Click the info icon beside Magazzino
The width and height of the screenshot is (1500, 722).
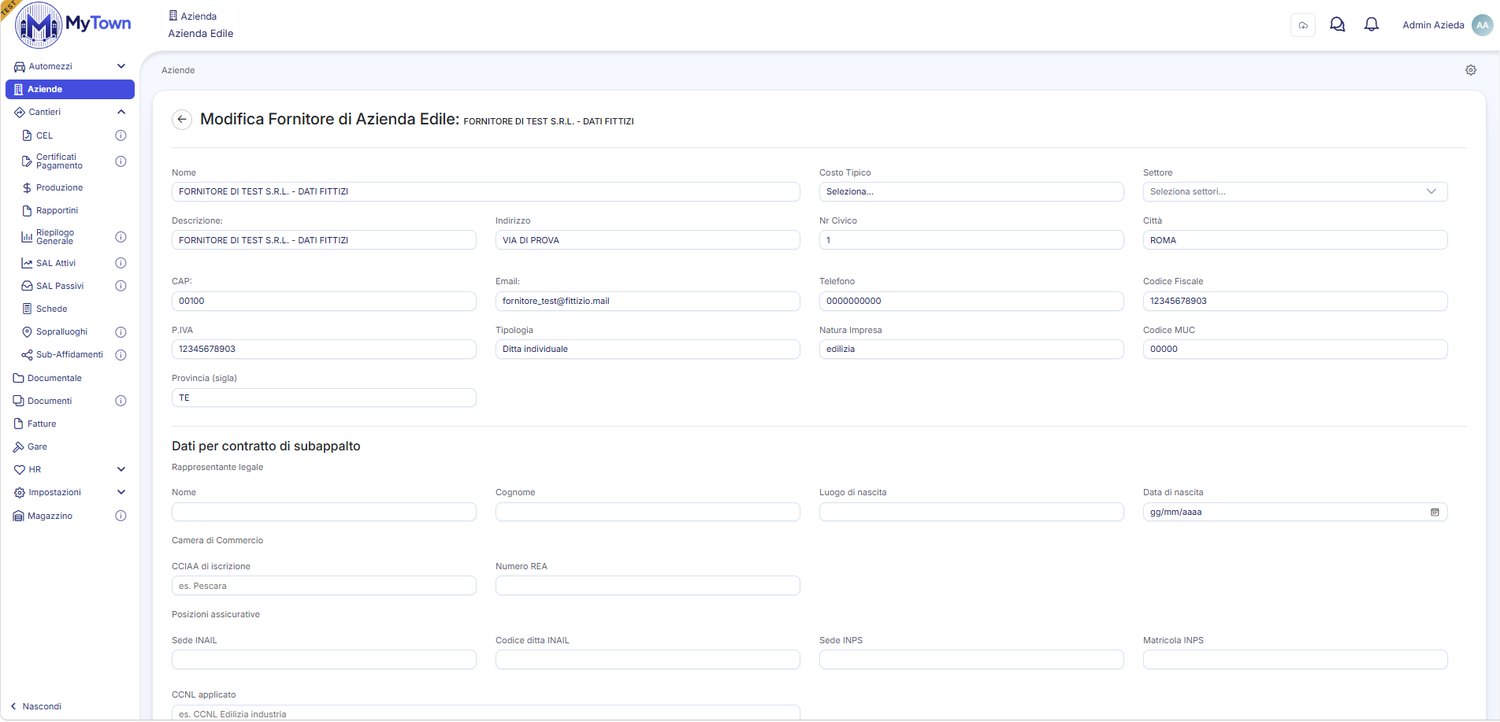tap(120, 516)
